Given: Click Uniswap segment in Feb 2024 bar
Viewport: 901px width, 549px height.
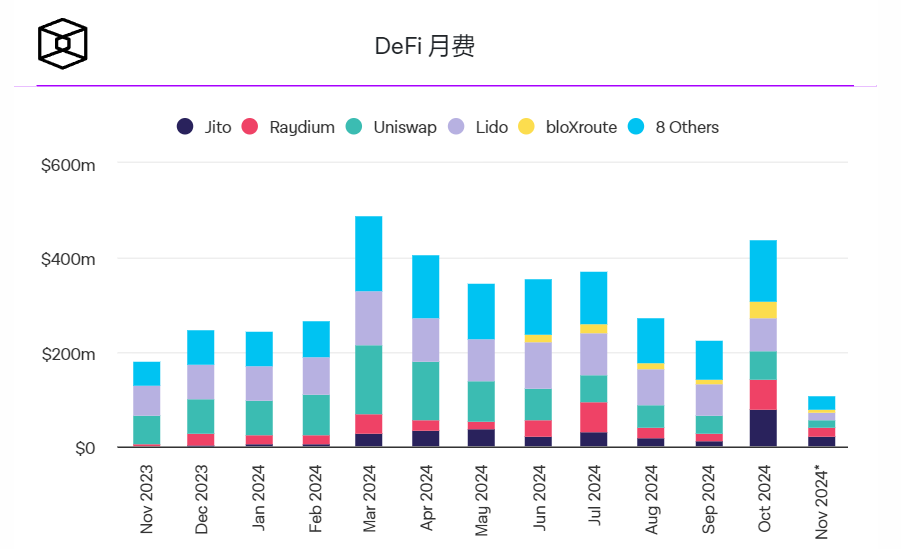Looking at the screenshot, I should 316,415.
